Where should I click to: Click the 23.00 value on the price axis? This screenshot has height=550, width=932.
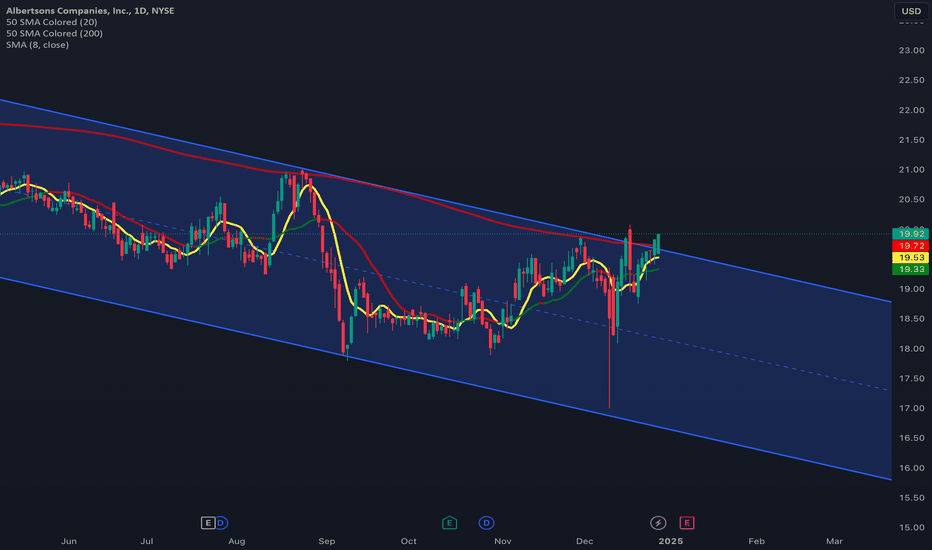(x=911, y=51)
